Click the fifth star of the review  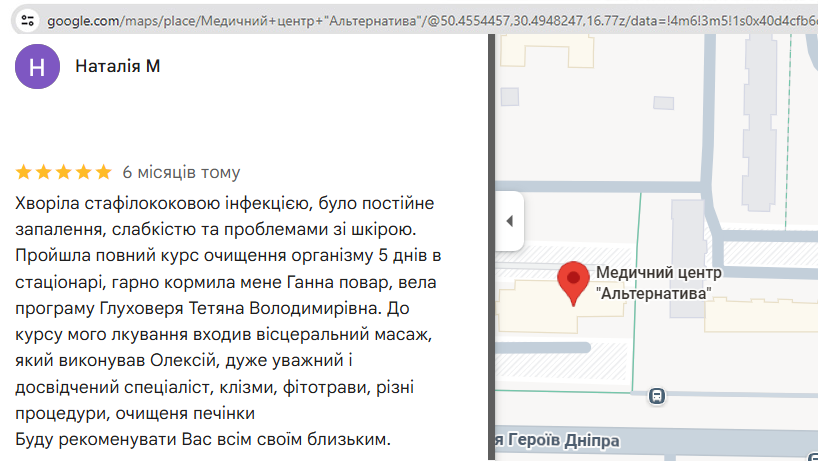coord(104,172)
